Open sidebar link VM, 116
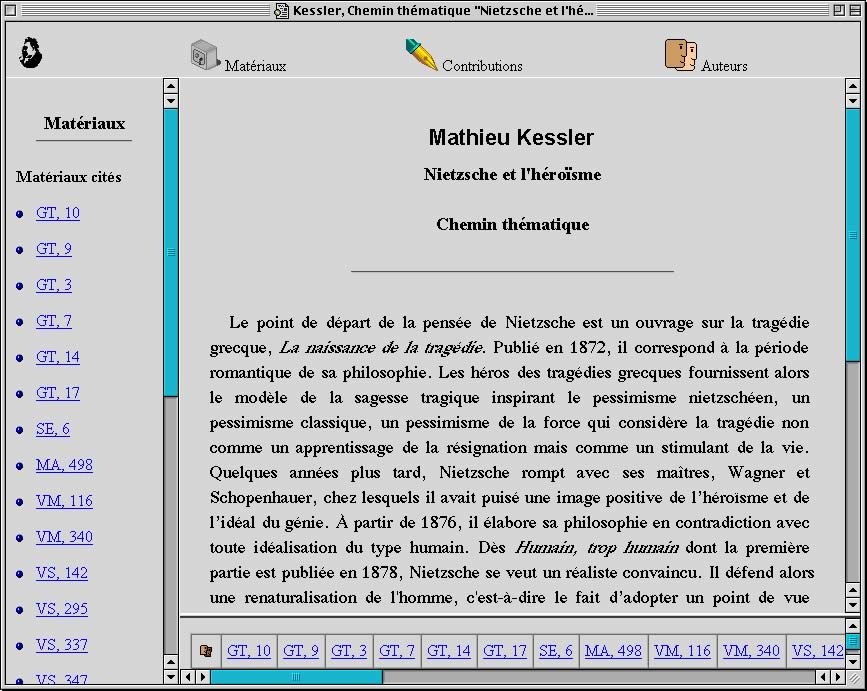 pos(64,501)
